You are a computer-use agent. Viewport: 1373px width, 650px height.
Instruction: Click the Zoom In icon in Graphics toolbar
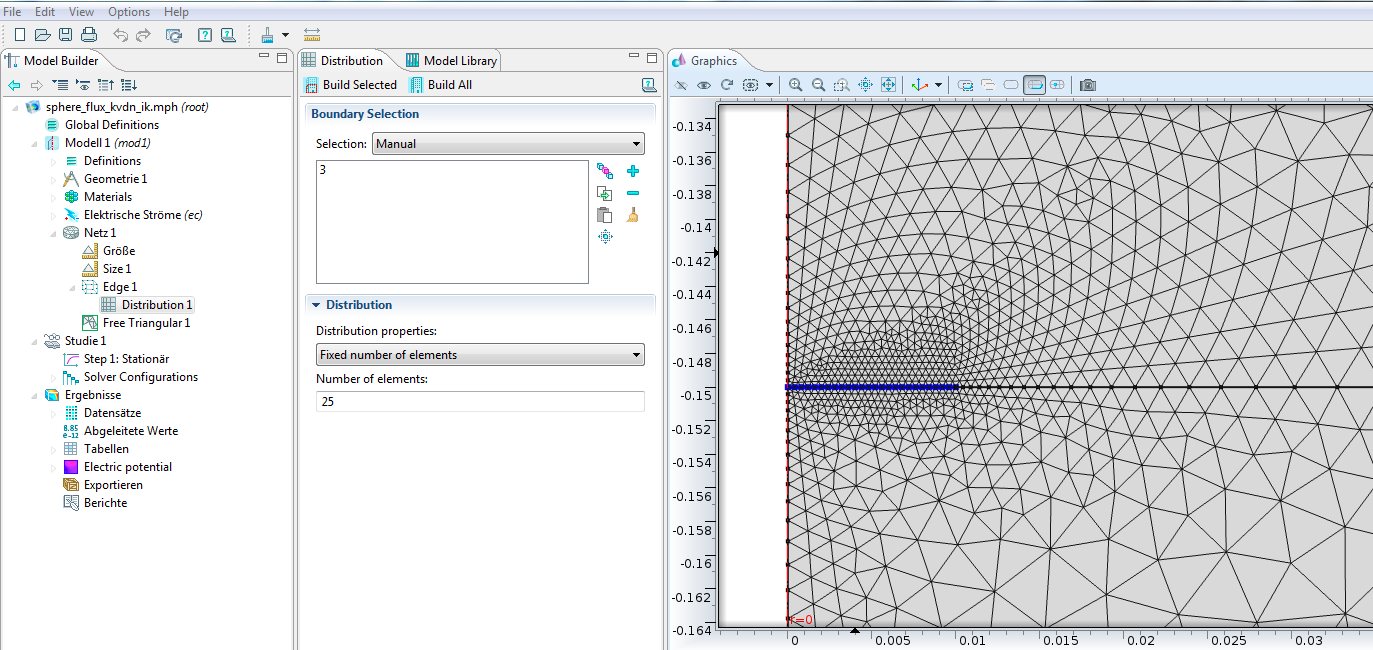(796, 85)
